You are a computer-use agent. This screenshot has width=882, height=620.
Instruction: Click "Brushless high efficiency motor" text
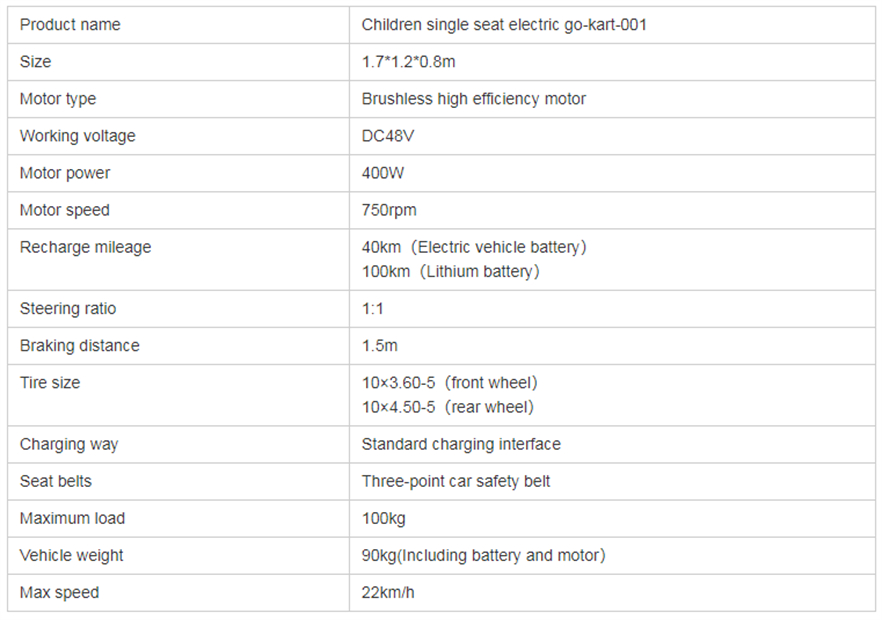tap(473, 99)
